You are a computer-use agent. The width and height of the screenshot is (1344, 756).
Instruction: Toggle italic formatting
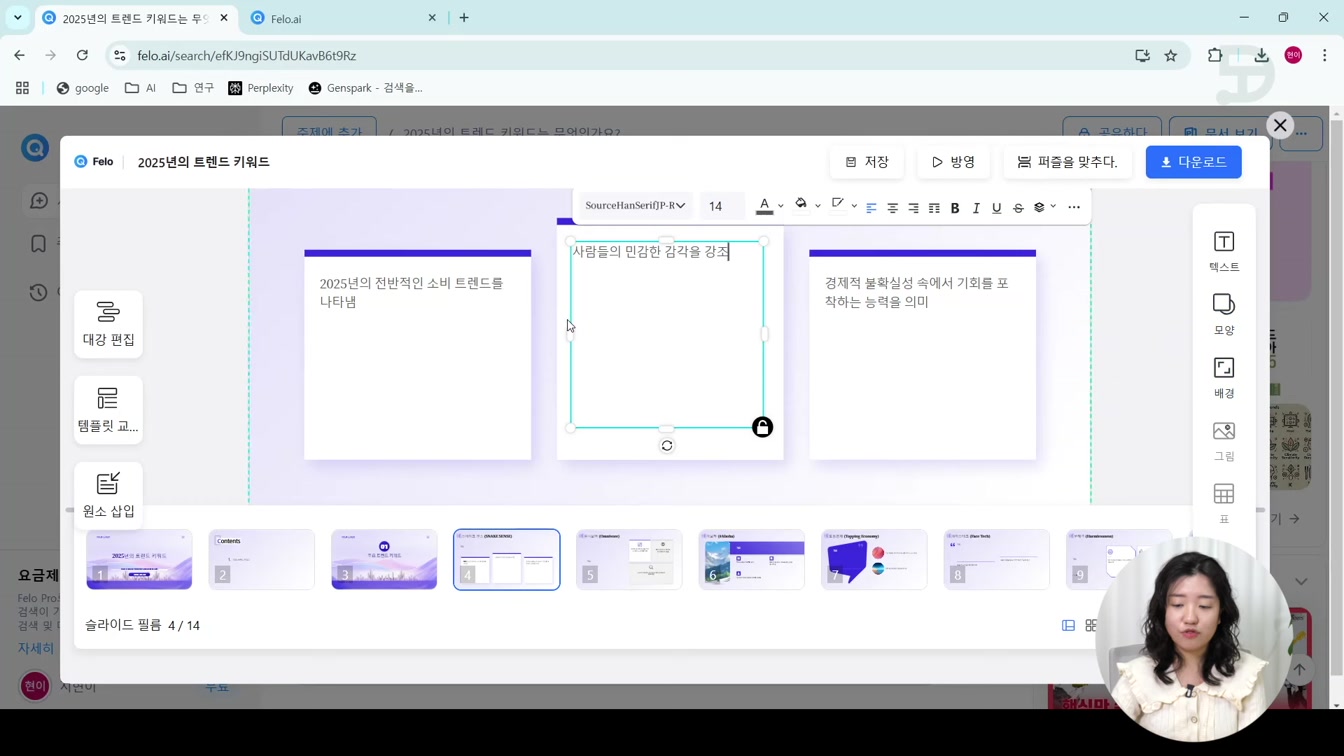pos(976,208)
